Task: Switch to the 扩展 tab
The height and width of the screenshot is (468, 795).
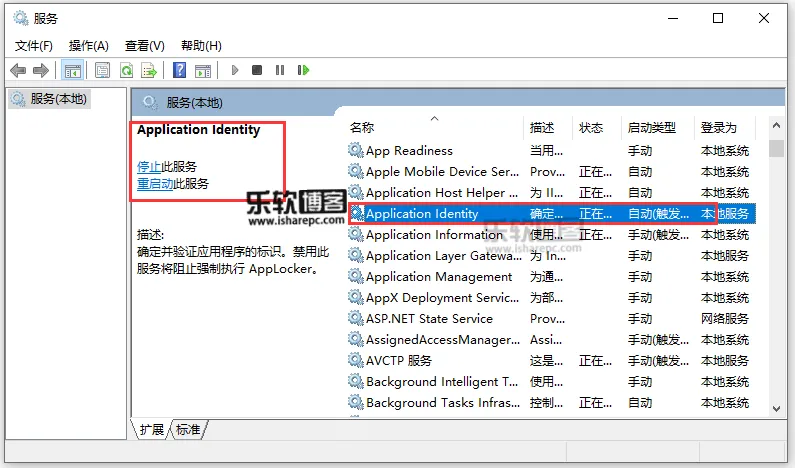Action: coord(152,429)
